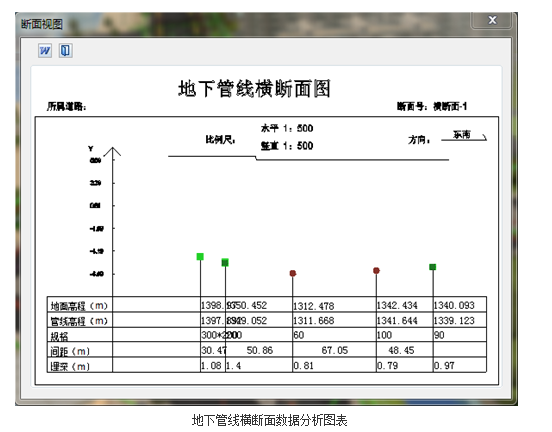Click the 地下管线横断面图 title
Viewport: 552px width, 432px height.
point(254,88)
